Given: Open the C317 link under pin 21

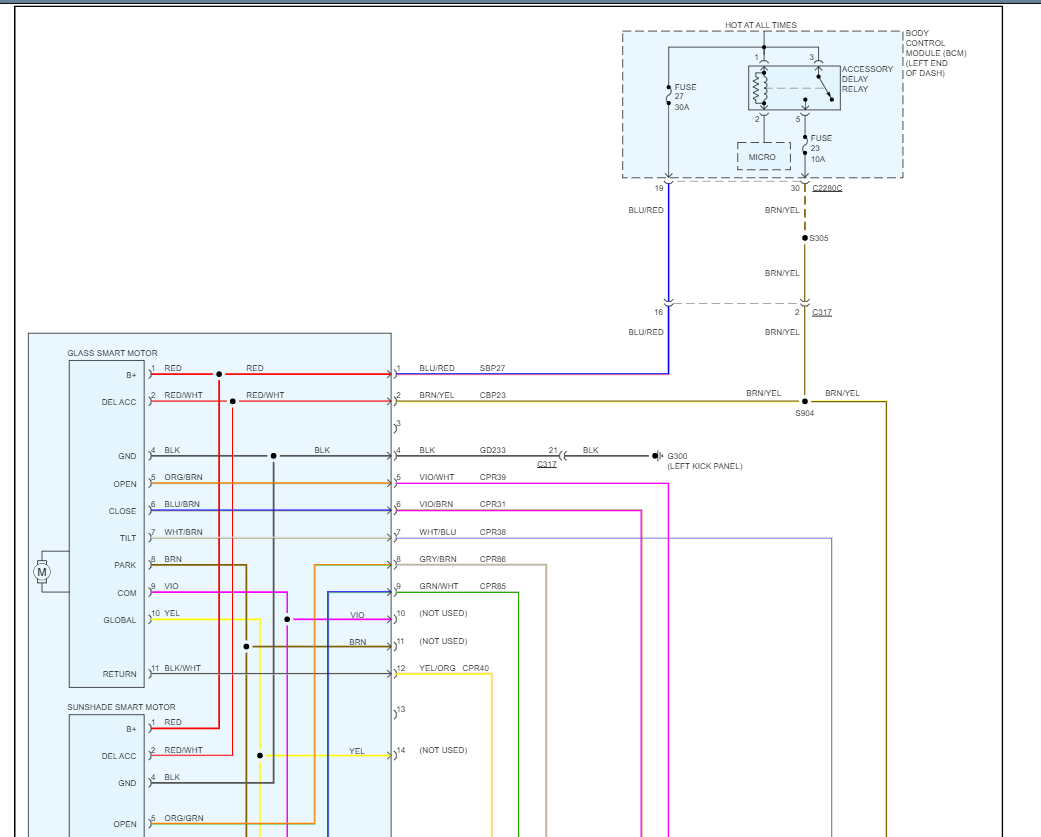Looking at the screenshot, I should coord(547,464).
